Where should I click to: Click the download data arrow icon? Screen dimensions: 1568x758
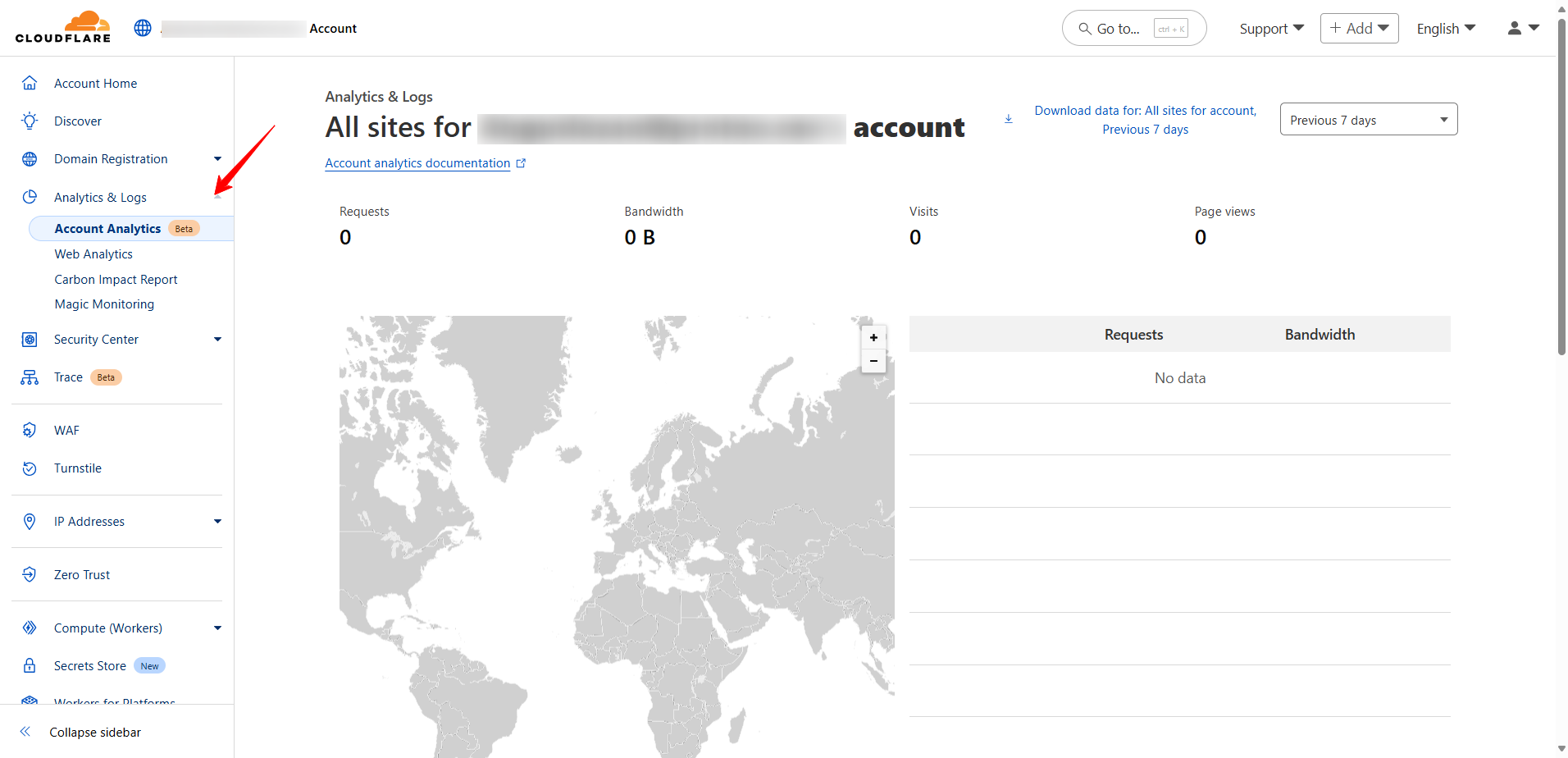(x=1009, y=120)
